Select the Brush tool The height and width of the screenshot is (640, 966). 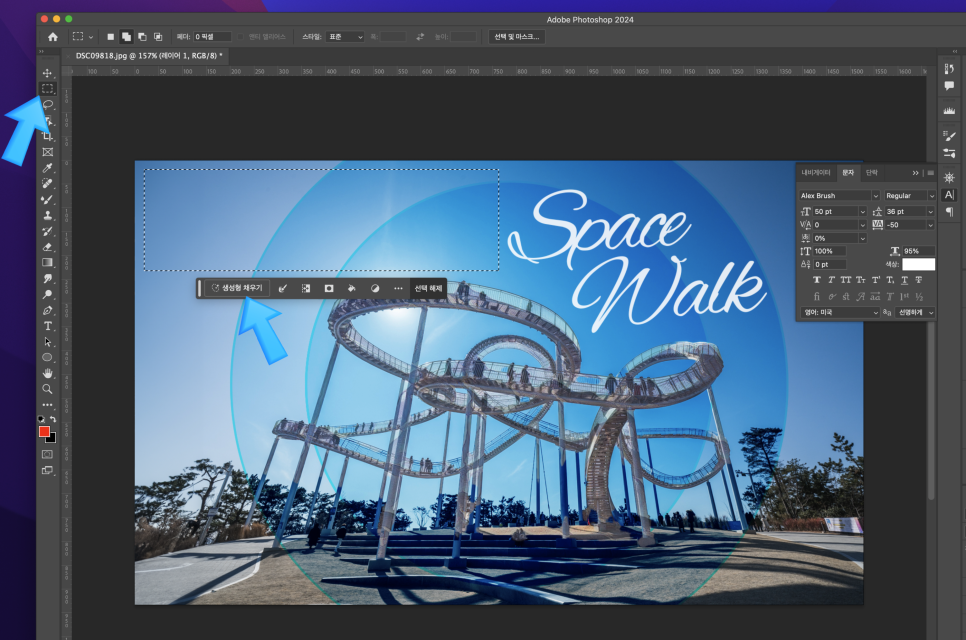click(x=47, y=200)
